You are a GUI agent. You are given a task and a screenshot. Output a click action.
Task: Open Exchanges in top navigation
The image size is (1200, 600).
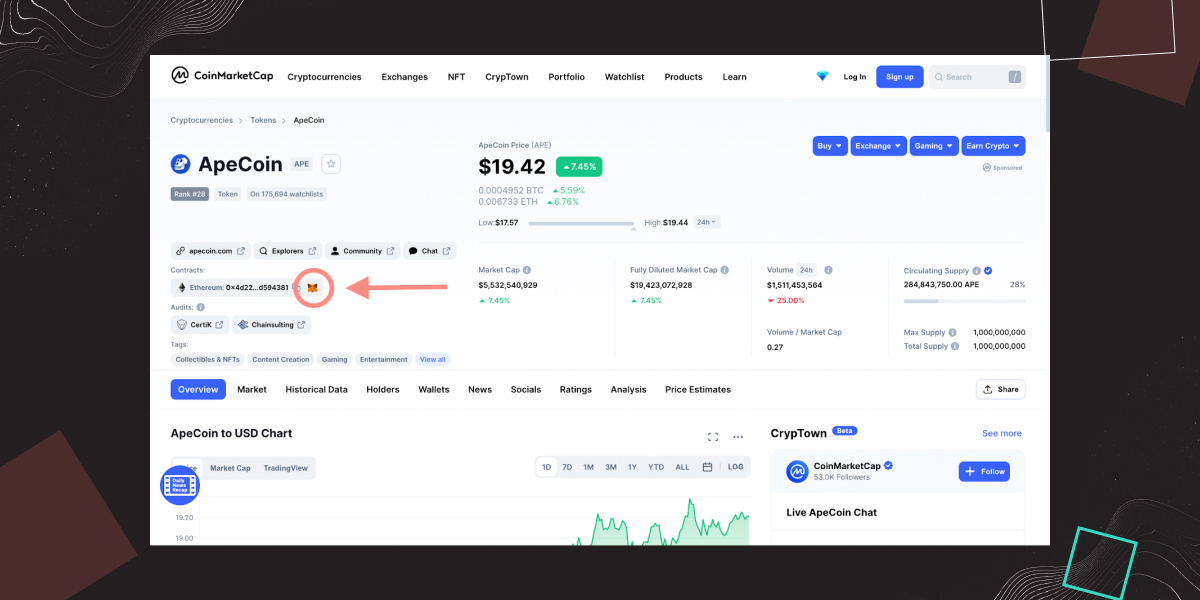tap(404, 77)
